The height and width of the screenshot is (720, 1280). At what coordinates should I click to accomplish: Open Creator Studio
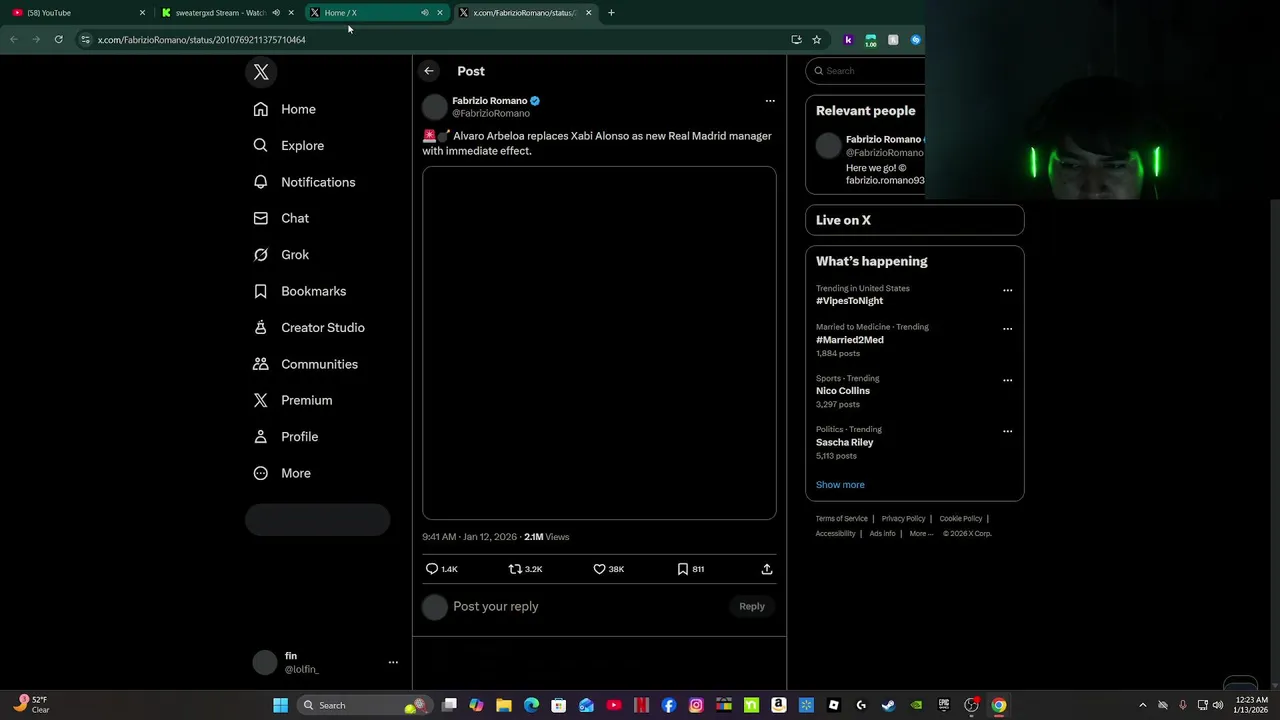(309, 328)
